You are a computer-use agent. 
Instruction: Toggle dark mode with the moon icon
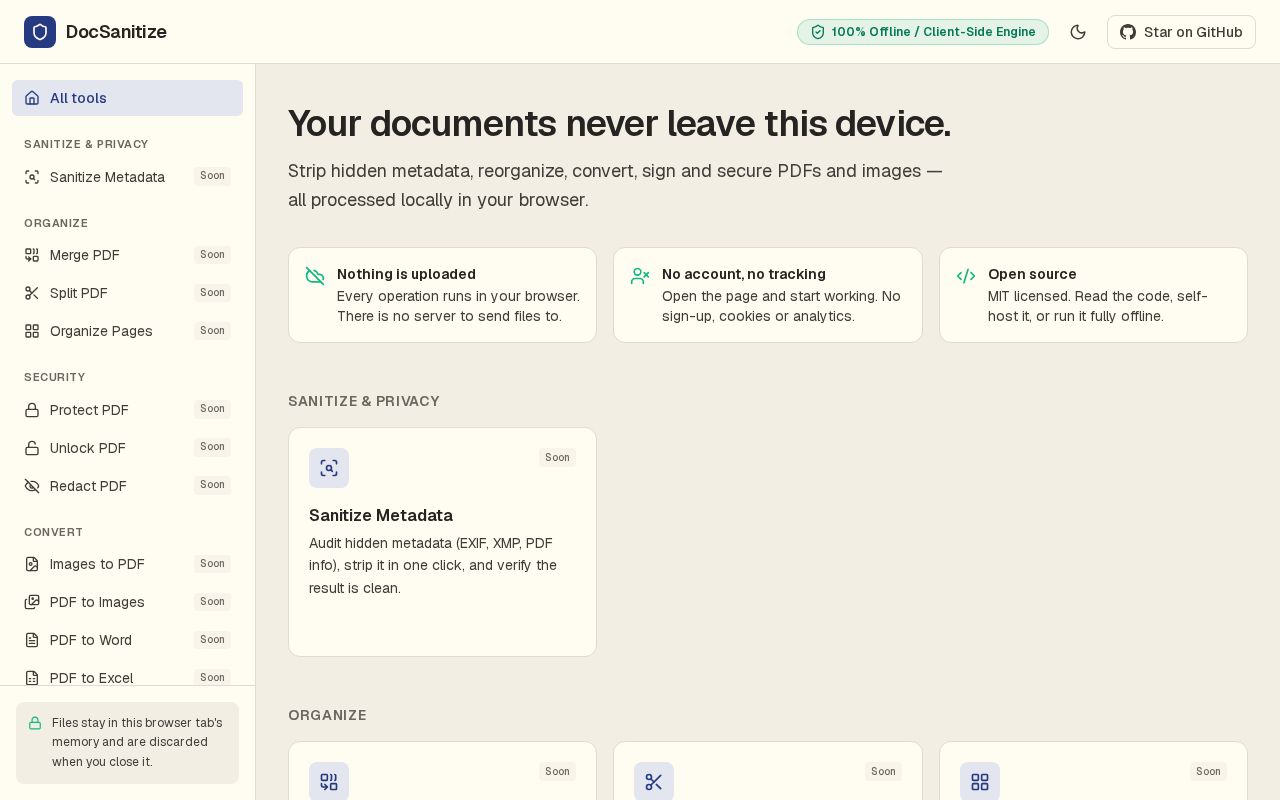(1078, 32)
